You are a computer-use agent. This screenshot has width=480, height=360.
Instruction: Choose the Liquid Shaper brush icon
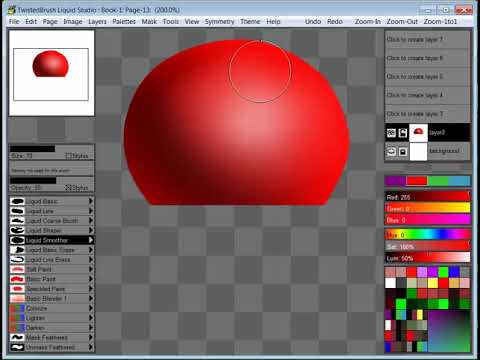(17, 230)
